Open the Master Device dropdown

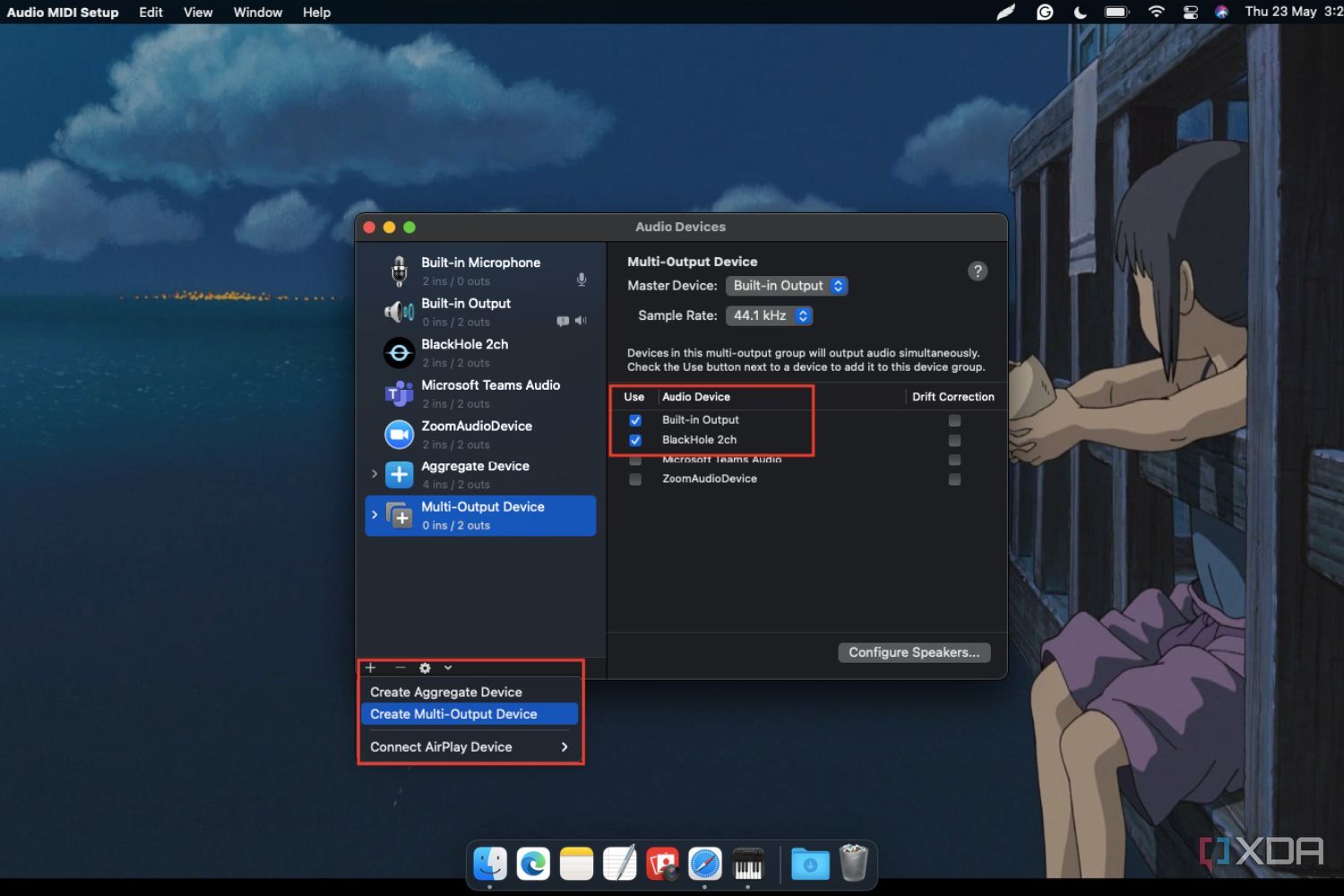click(x=787, y=286)
